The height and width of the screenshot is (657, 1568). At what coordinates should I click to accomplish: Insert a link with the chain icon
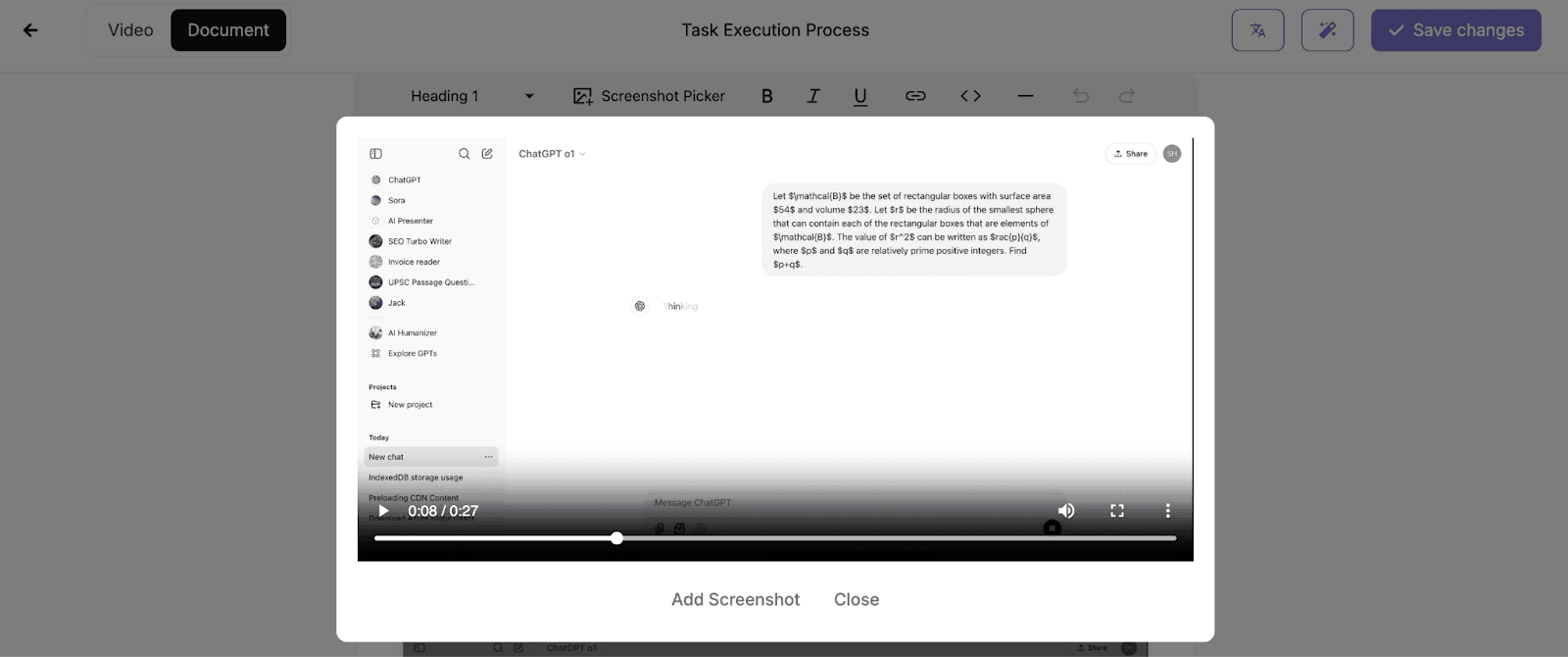[915, 96]
